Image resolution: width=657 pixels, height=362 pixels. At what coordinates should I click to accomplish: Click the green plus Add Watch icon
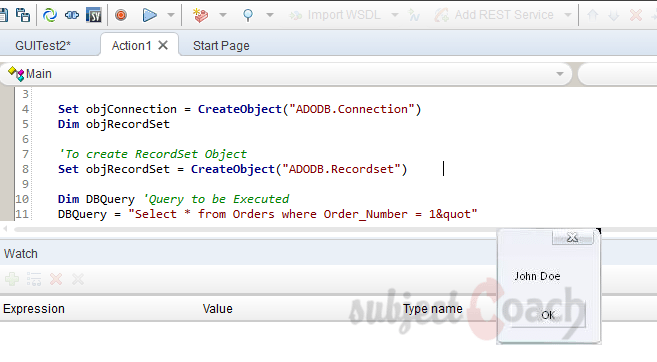pyautogui.click(x=12, y=279)
